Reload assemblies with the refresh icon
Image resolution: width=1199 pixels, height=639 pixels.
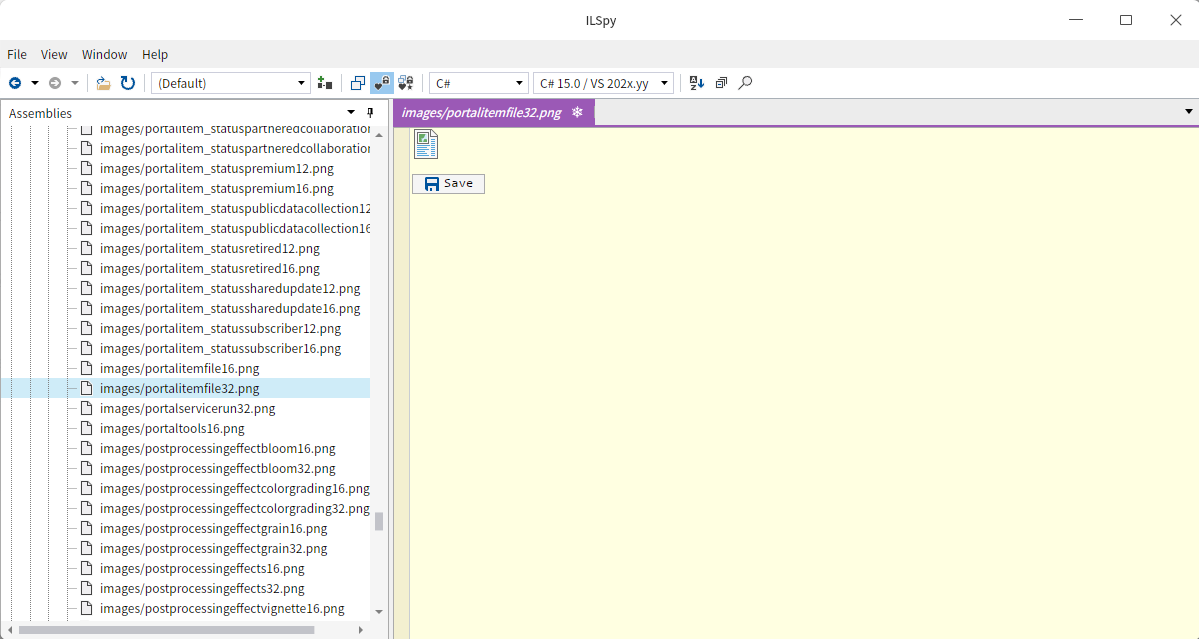click(x=128, y=83)
